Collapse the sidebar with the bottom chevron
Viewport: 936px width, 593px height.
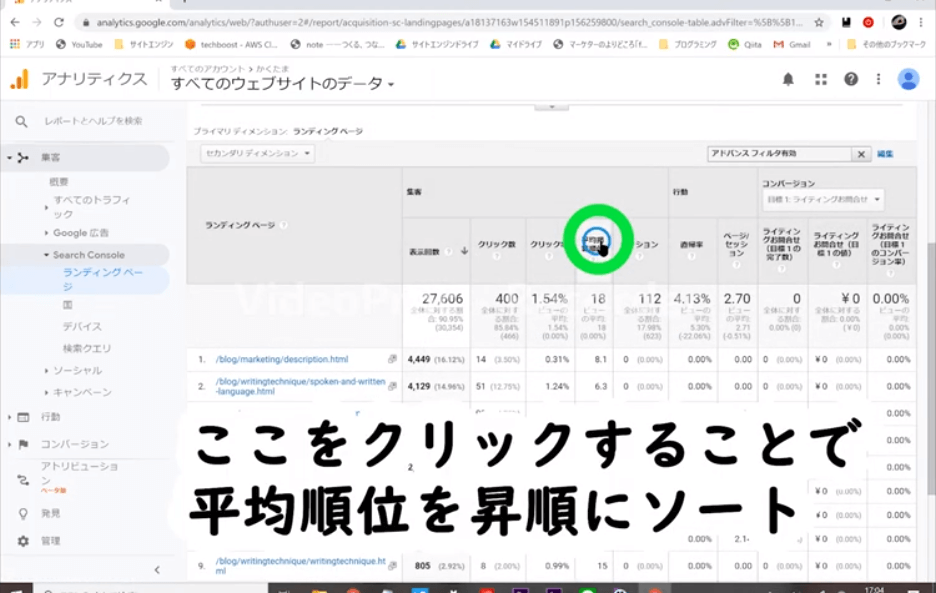pyautogui.click(x=157, y=570)
